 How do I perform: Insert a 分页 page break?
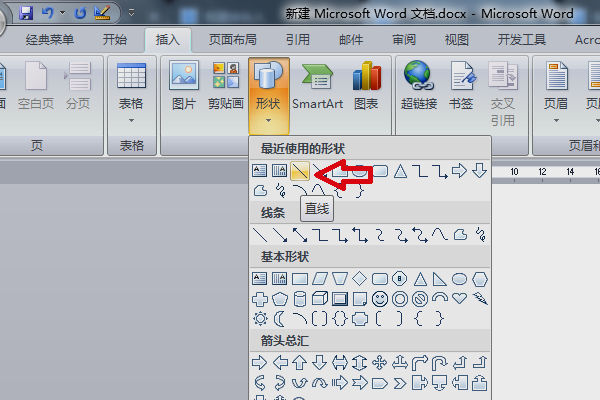click(x=78, y=86)
